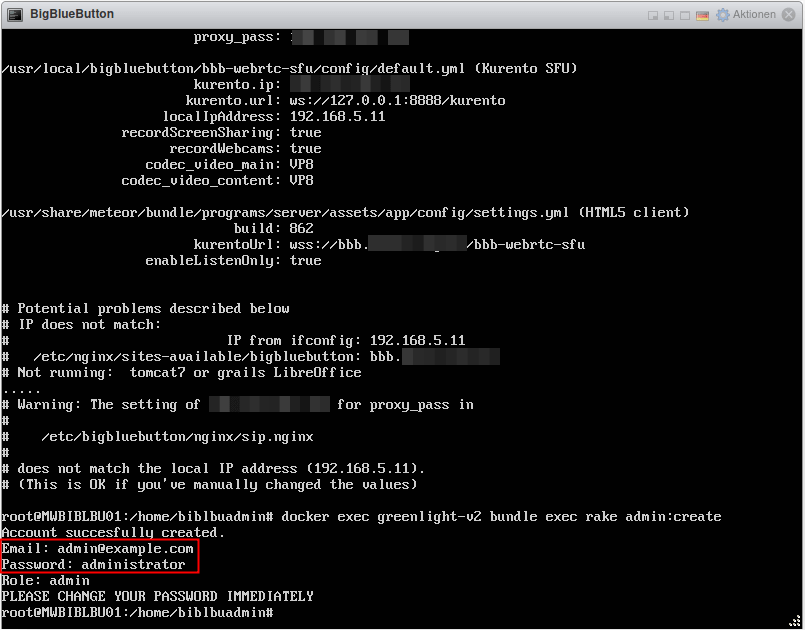Click the docker exec greenlight-v2 command text
The height and width of the screenshot is (630, 805).
point(501,517)
